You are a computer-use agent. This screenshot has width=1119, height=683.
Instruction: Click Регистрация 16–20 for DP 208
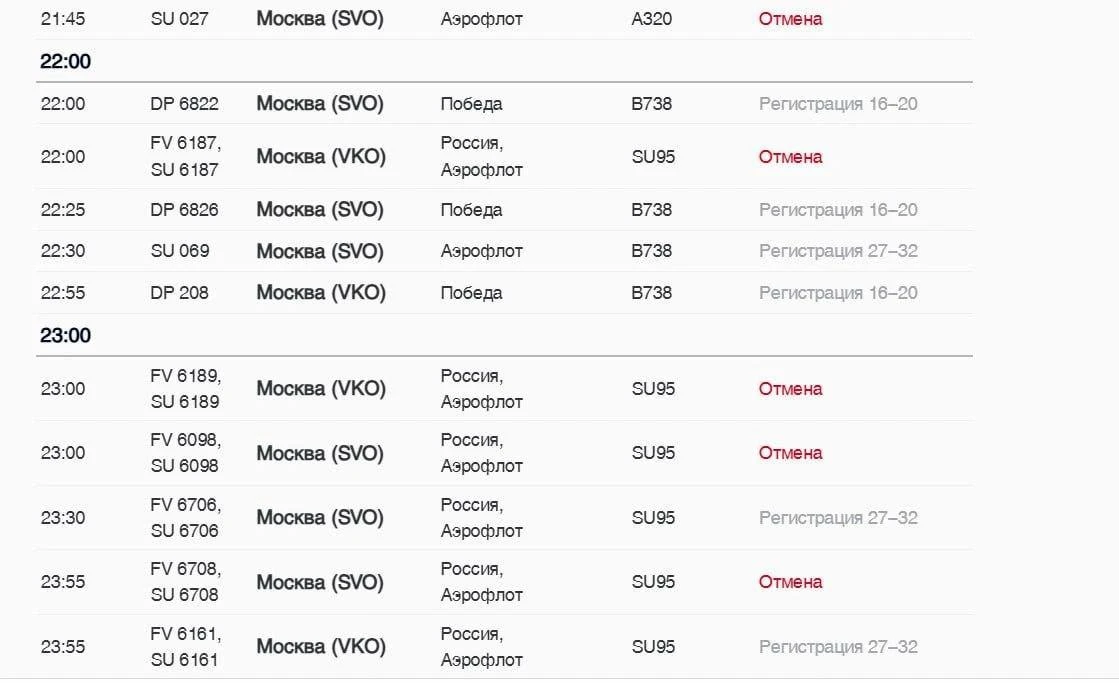(838, 293)
